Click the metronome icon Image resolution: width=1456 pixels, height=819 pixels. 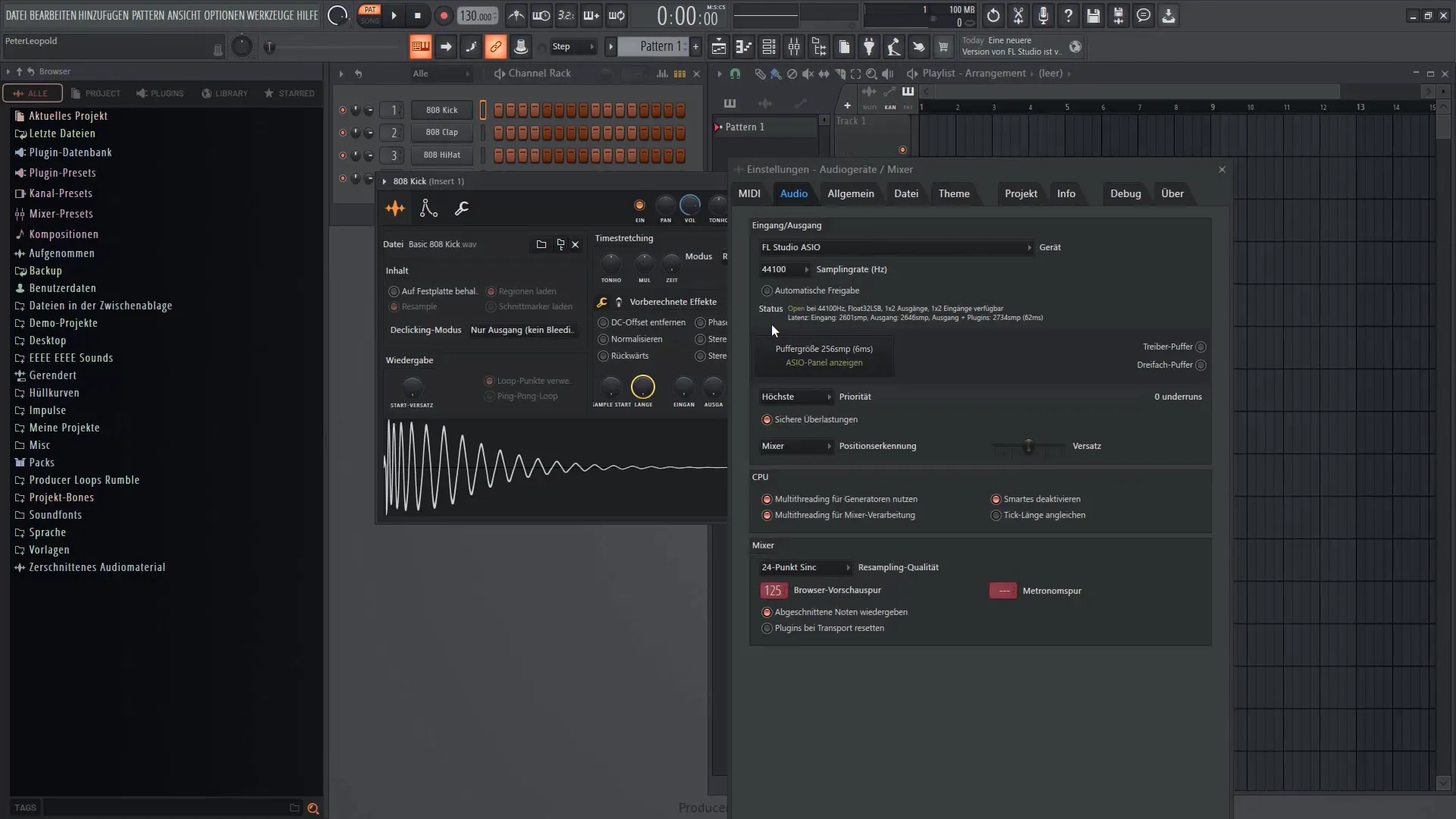[x=516, y=15]
